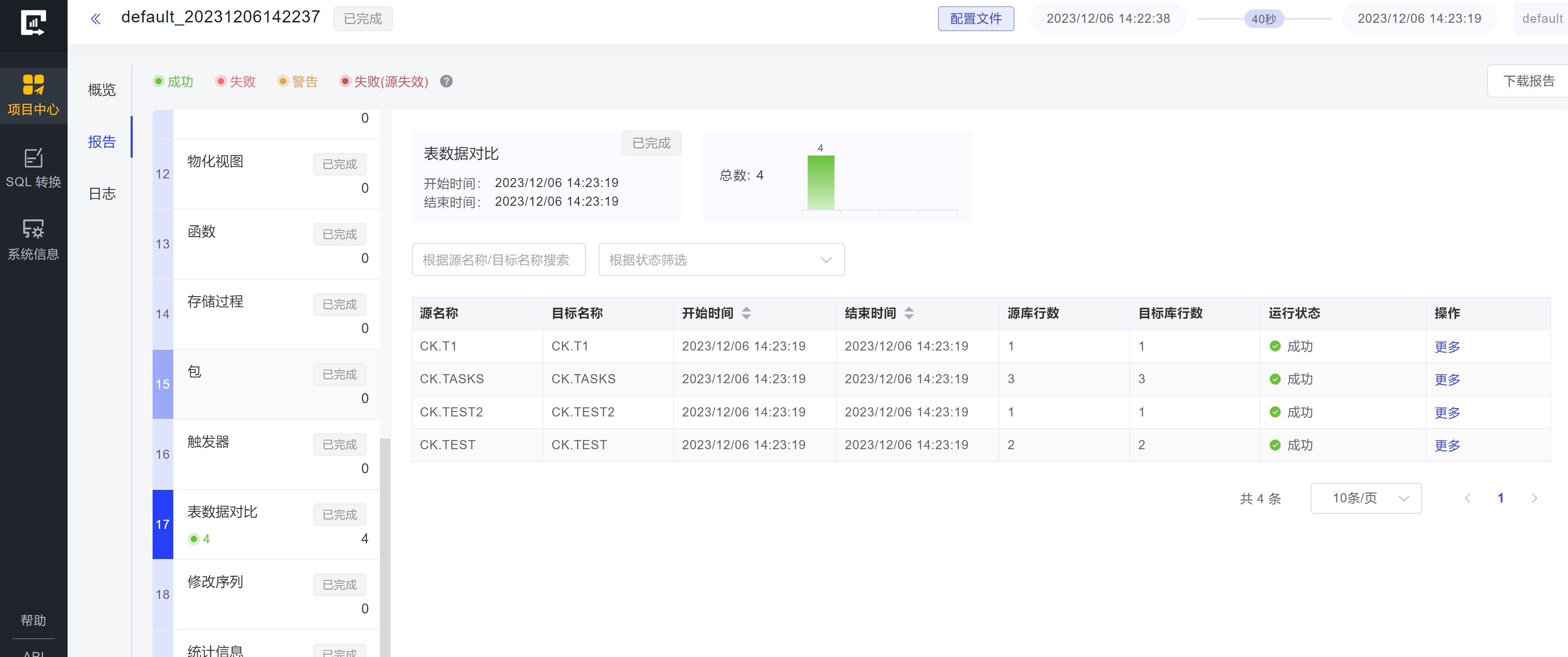Toggle the 警告 status legend filter
Screen dimensions: 1568x657
(x=298, y=81)
